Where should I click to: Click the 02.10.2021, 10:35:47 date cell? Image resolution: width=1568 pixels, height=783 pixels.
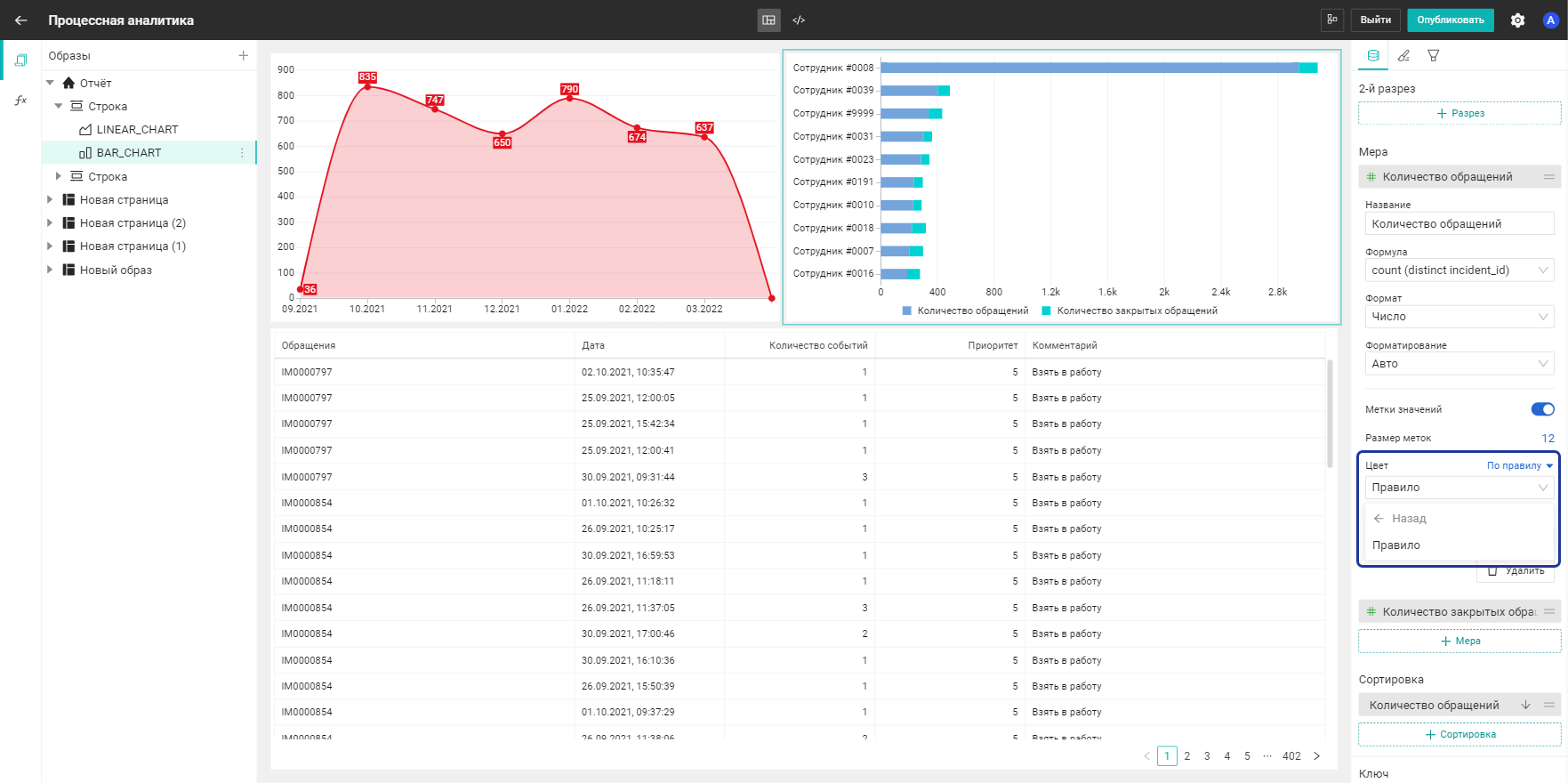[628, 372]
